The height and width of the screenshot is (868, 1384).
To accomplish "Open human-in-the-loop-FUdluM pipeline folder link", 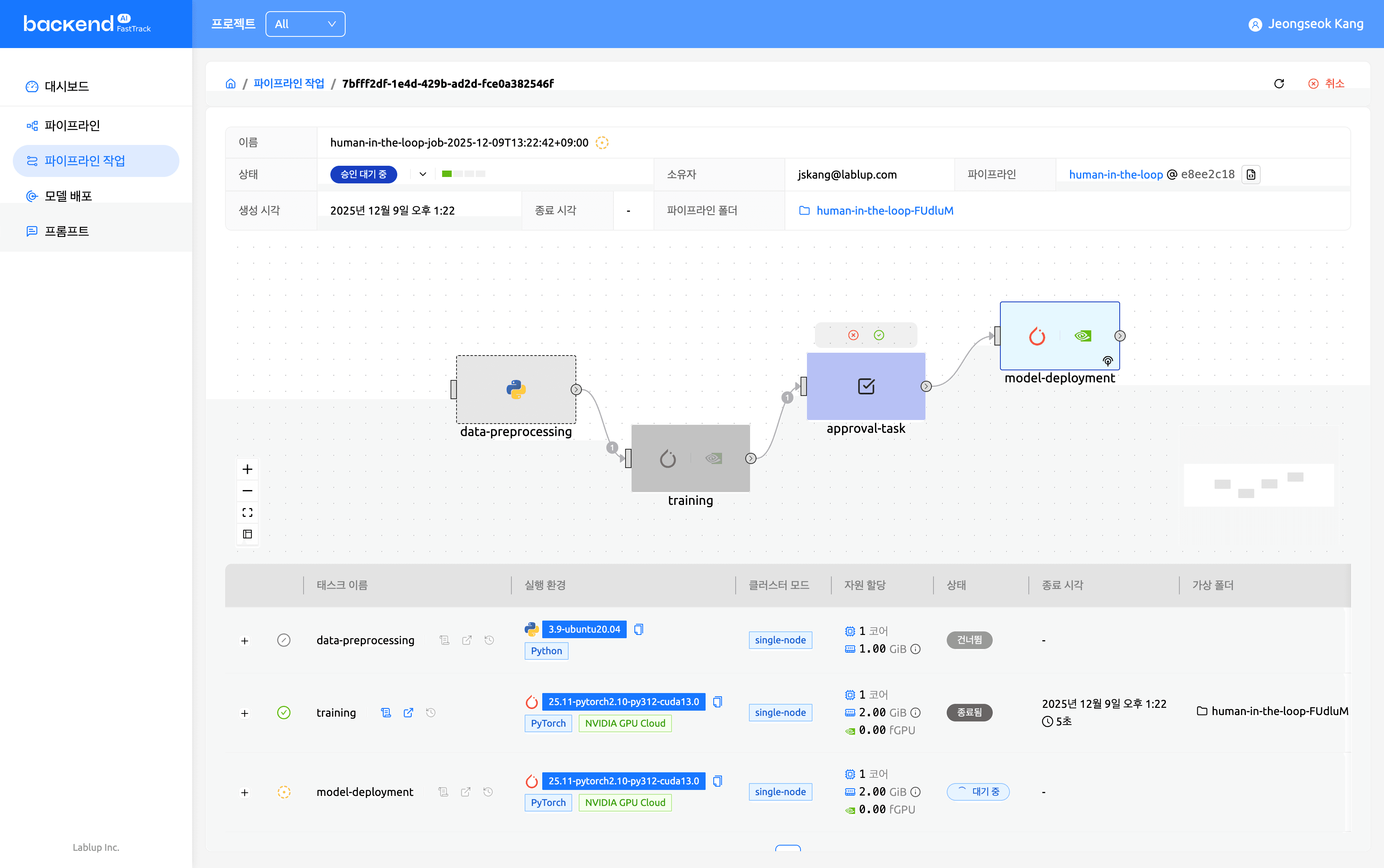I will point(884,211).
